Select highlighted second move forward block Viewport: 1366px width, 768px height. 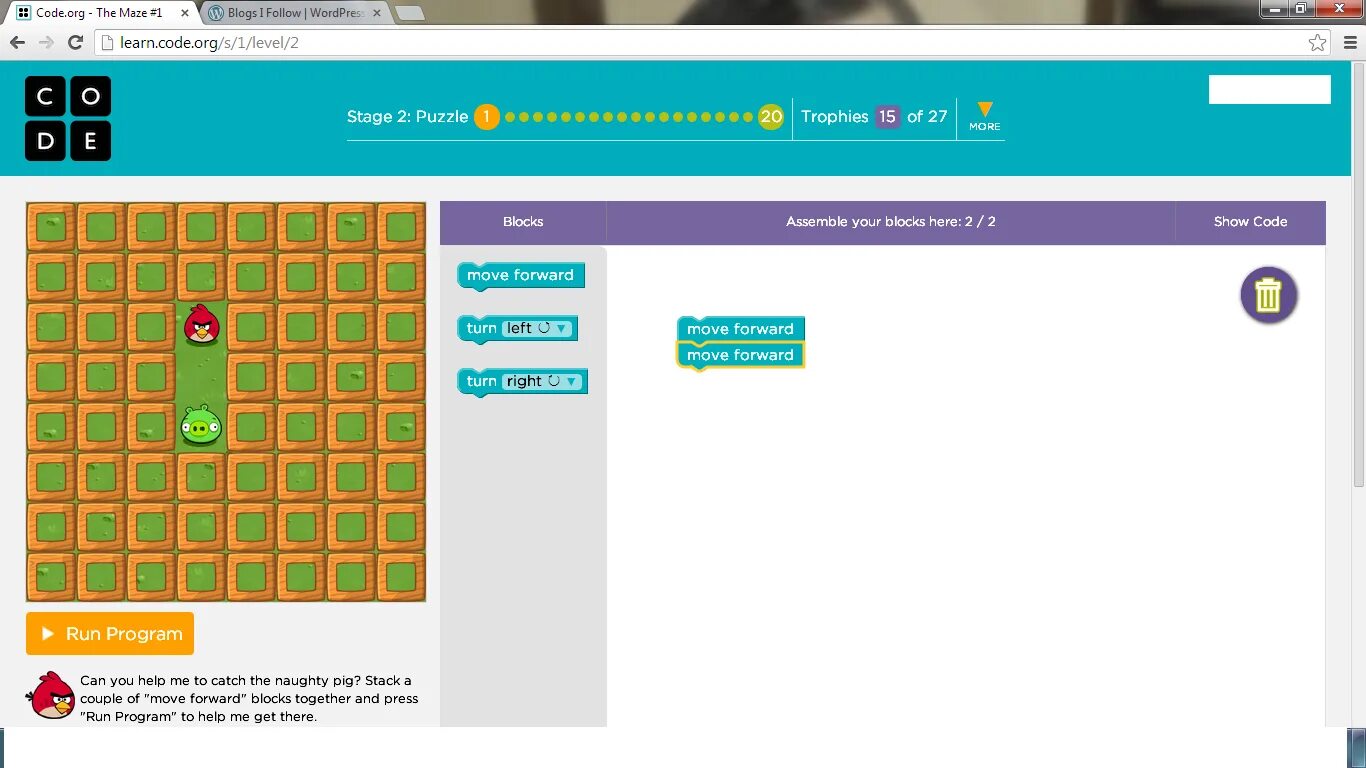pyautogui.click(x=740, y=356)
